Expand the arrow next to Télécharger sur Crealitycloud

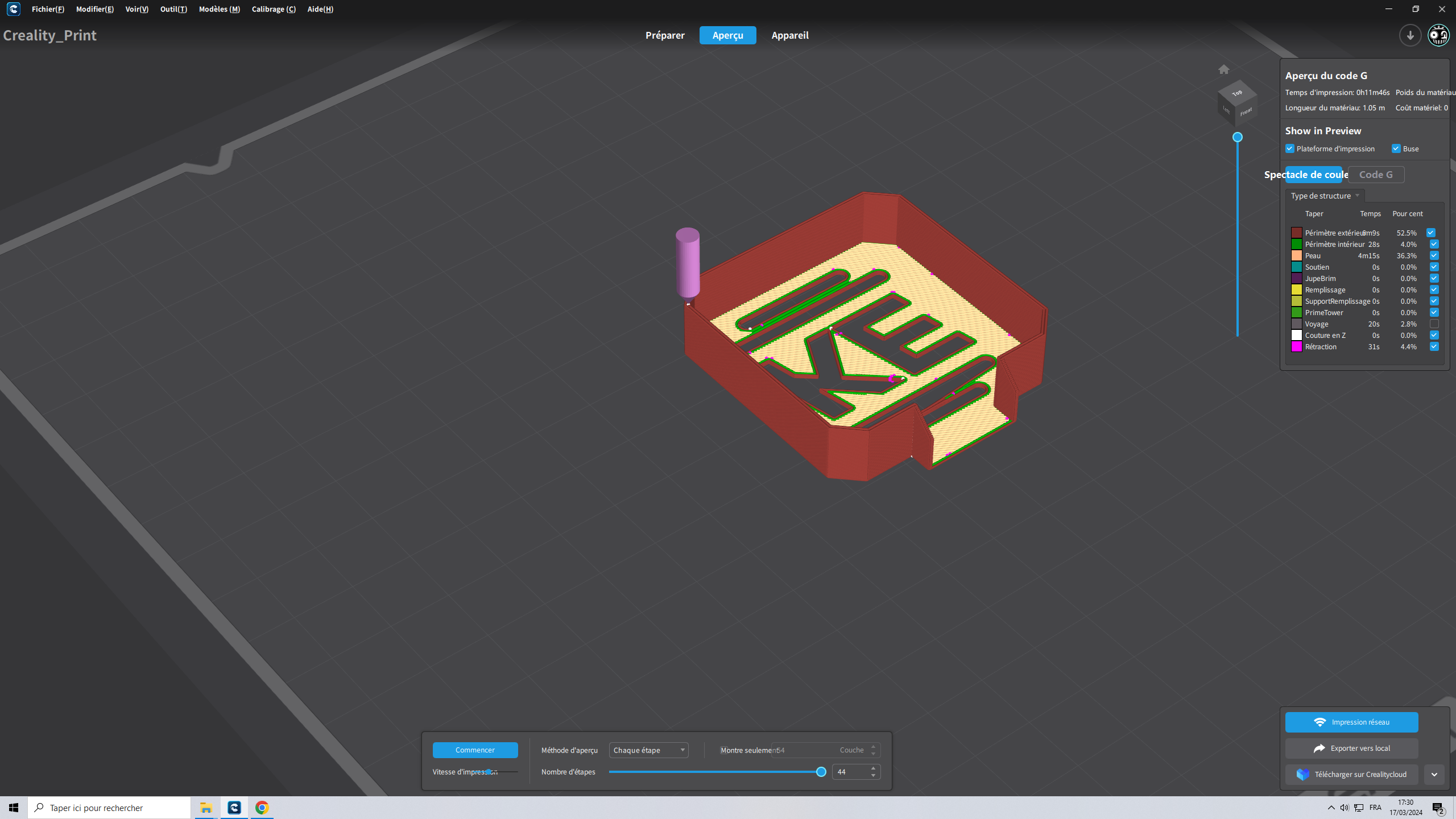point(1434,775)
